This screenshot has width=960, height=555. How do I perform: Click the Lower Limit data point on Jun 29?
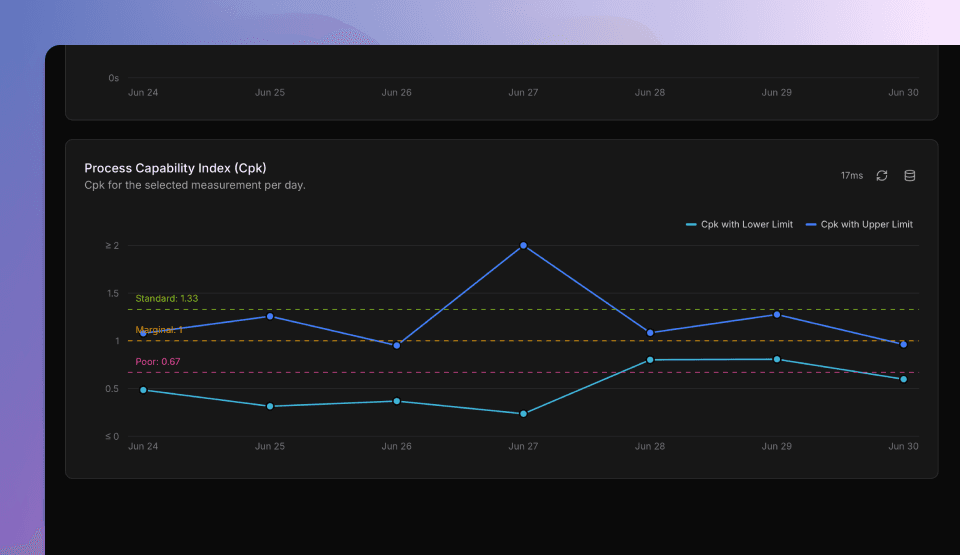[777, 359]
